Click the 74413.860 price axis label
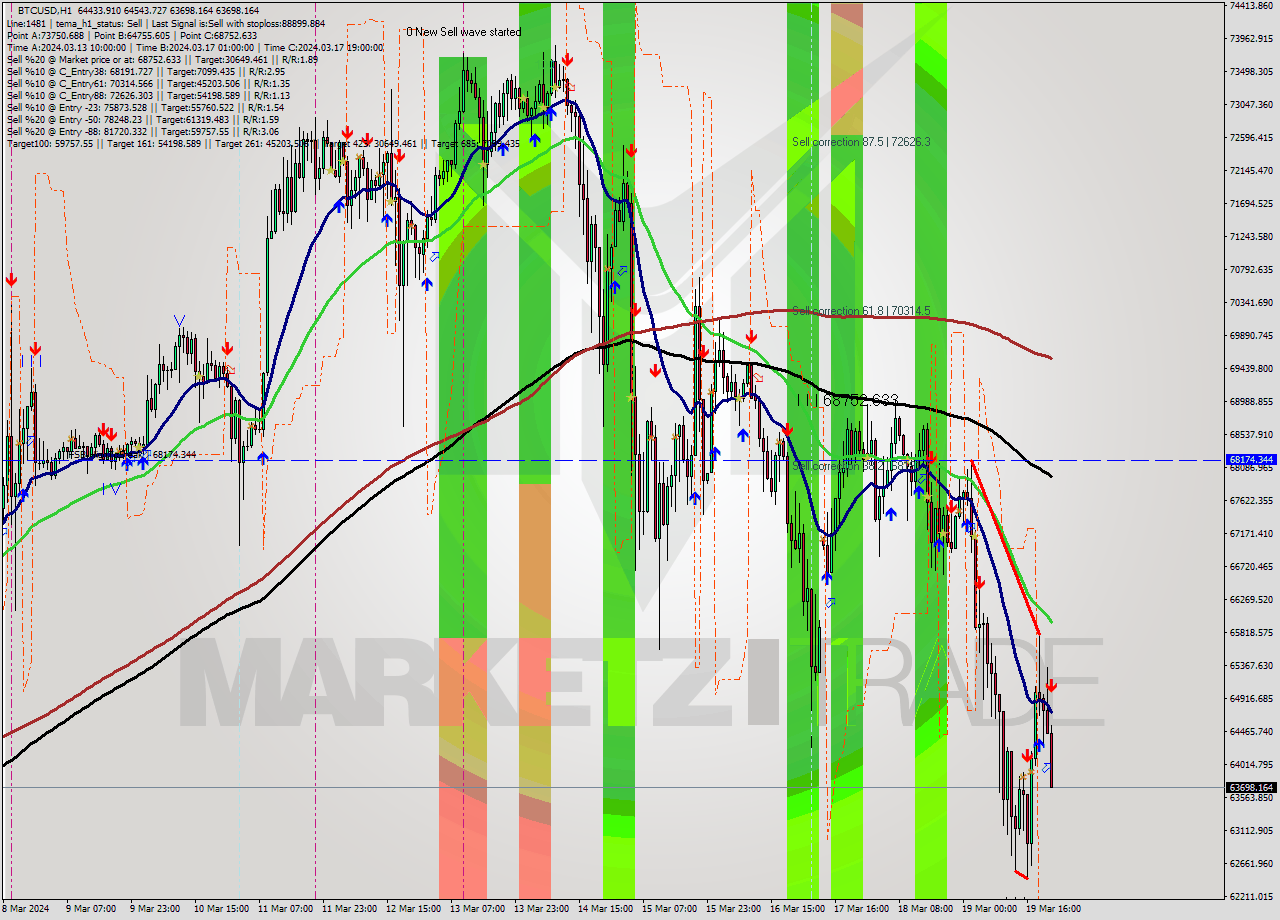 click(1251, 5)
